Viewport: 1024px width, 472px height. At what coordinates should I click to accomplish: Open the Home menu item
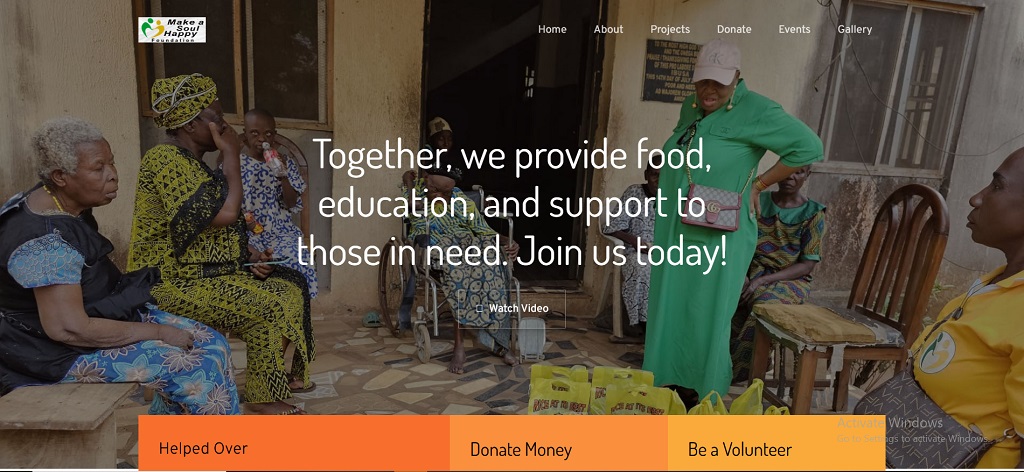point(552,29)
